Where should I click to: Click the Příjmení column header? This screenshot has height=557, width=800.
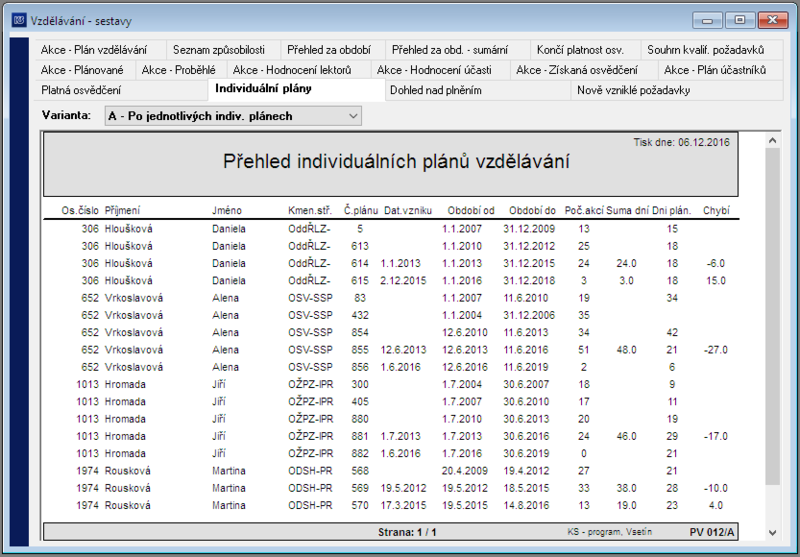pos(122,210)
